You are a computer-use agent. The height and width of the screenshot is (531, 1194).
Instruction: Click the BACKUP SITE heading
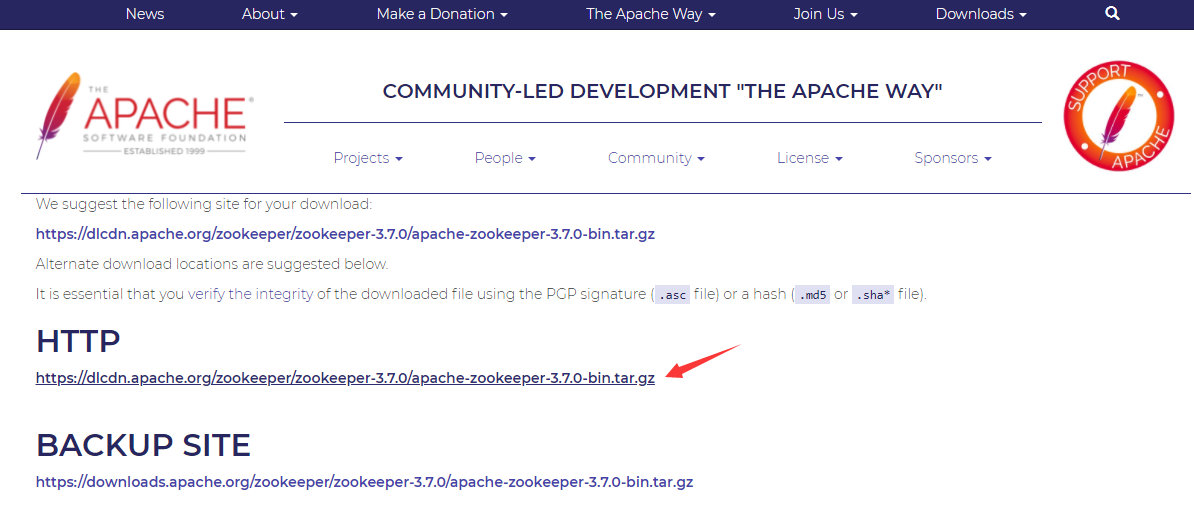click(x=143, y=445)
